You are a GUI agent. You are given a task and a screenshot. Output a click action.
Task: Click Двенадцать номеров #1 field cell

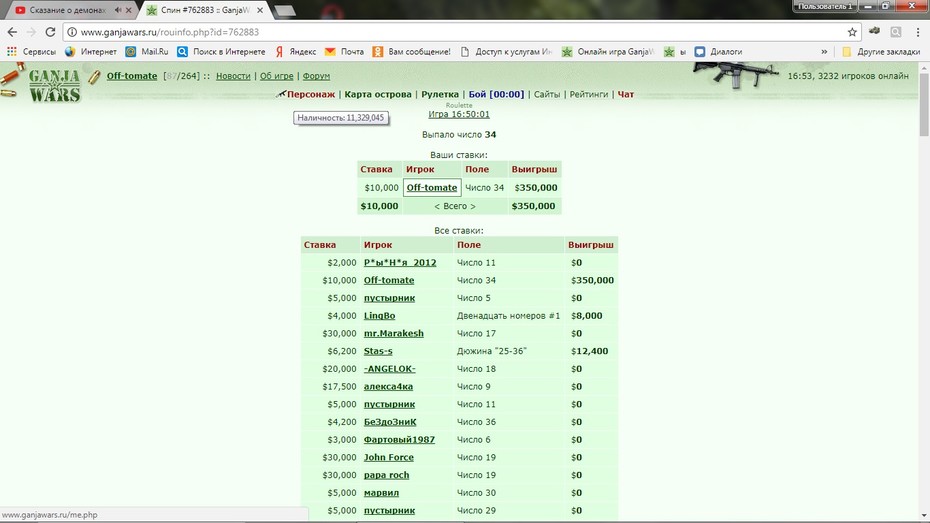click(x=508, y=316)
